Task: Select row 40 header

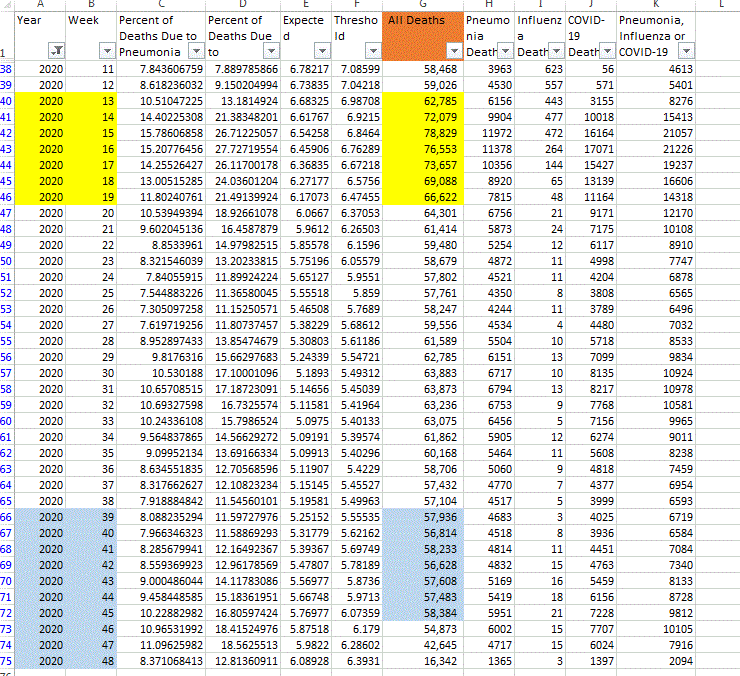Action: click(7, 100)
